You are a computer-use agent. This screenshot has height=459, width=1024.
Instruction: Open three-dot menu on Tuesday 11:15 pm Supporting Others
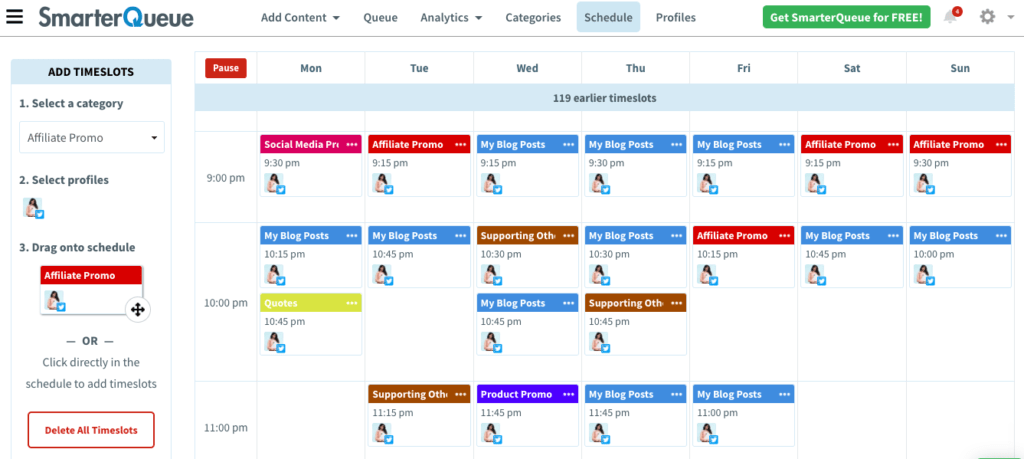click(461, 394)
